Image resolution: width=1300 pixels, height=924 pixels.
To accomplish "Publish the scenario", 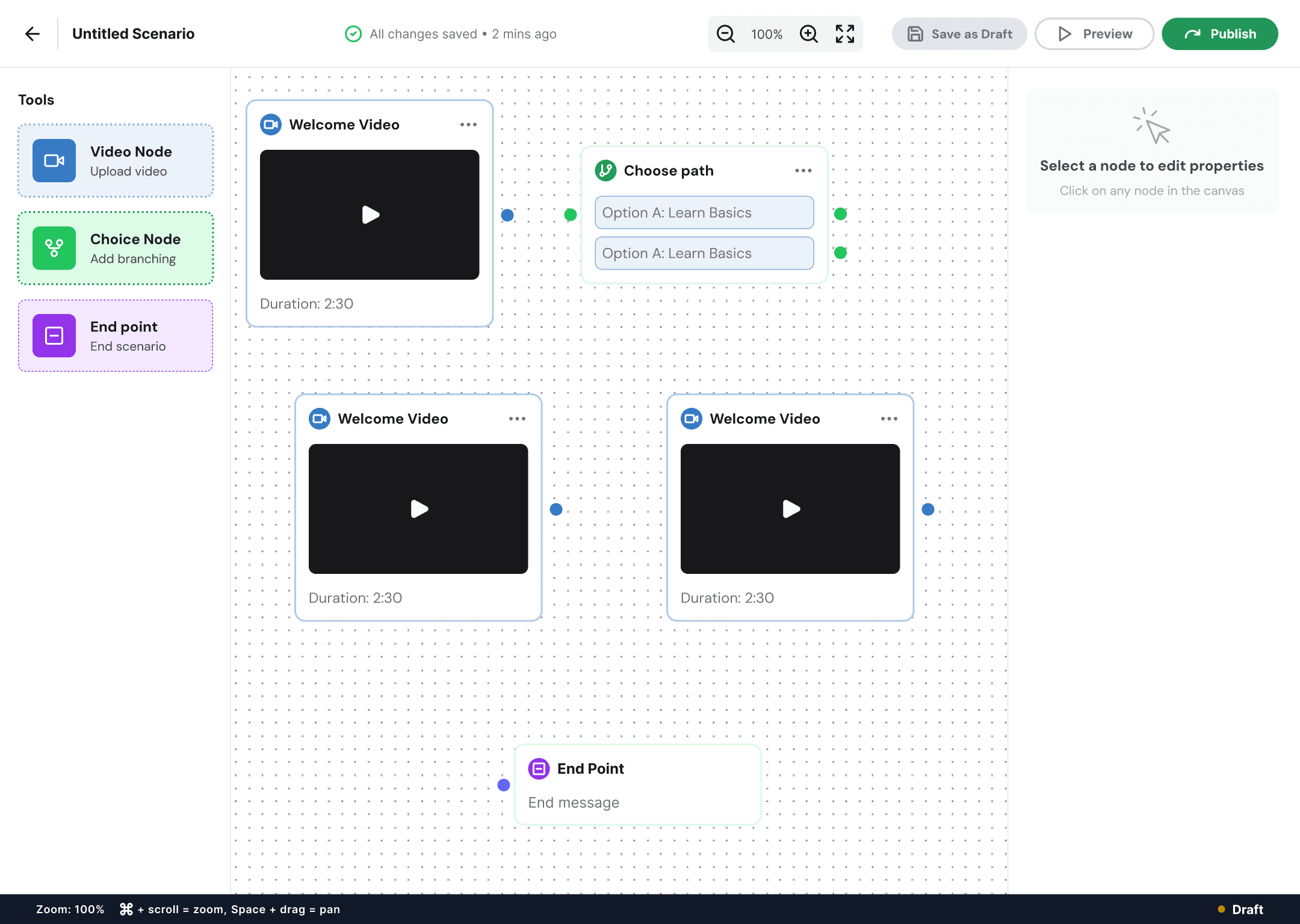I will coord(1220,34).
